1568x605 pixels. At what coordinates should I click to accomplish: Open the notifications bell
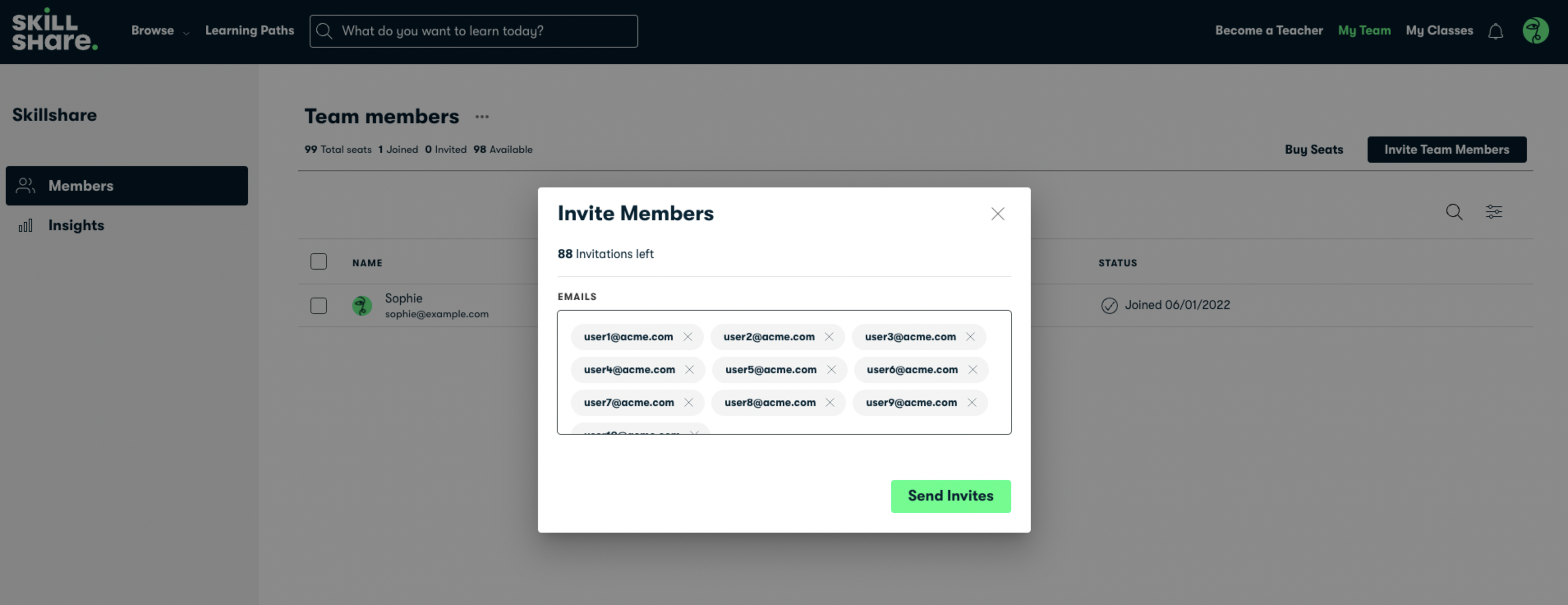[x=1496, y=31]
